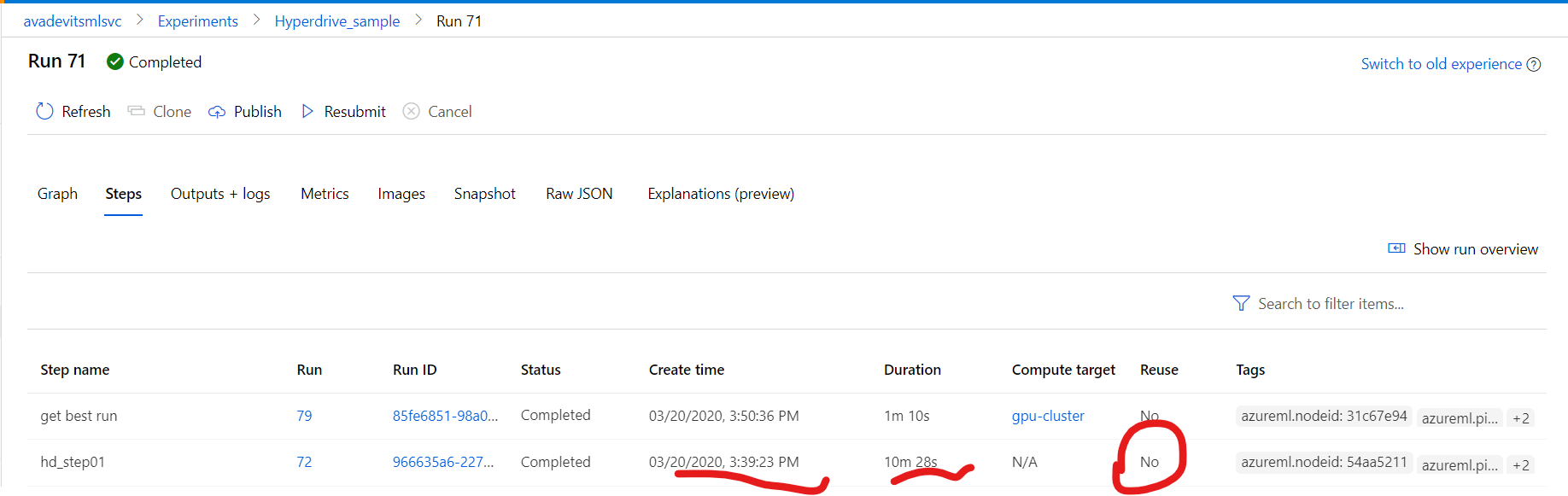Click duration 10m 28s cell
The image size is (1568, 496).
[x=910, y=462]
